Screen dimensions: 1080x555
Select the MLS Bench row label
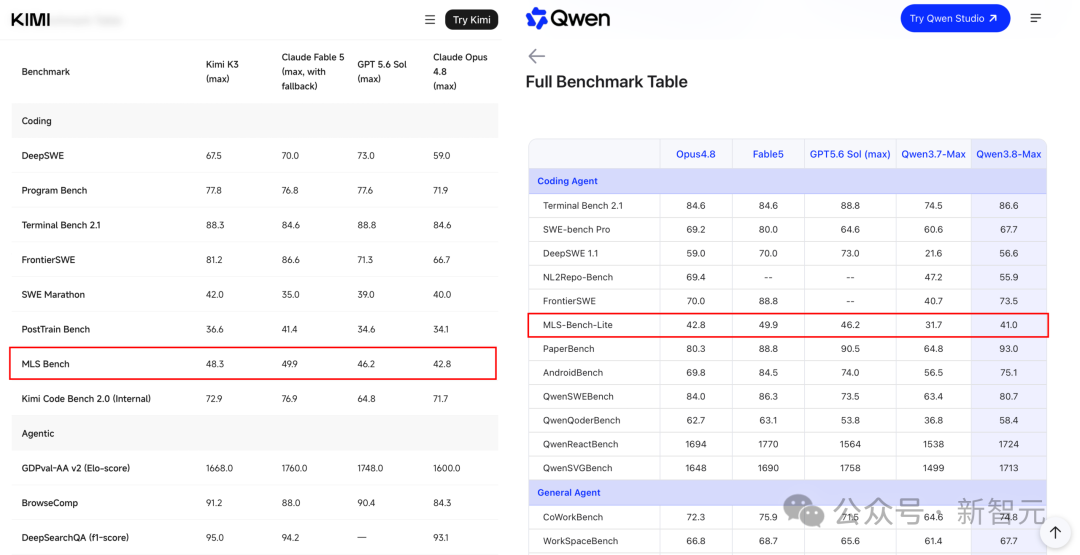click(45, 364)
